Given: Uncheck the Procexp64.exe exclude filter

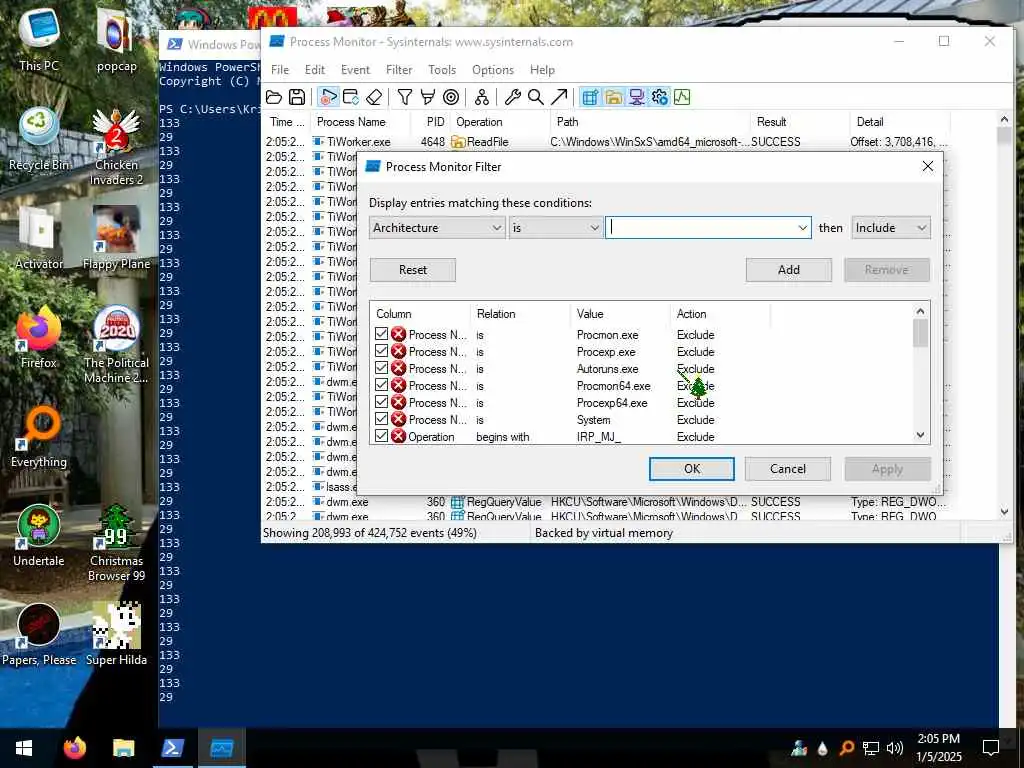Looking at the screenshot, I should click(381, 402).
